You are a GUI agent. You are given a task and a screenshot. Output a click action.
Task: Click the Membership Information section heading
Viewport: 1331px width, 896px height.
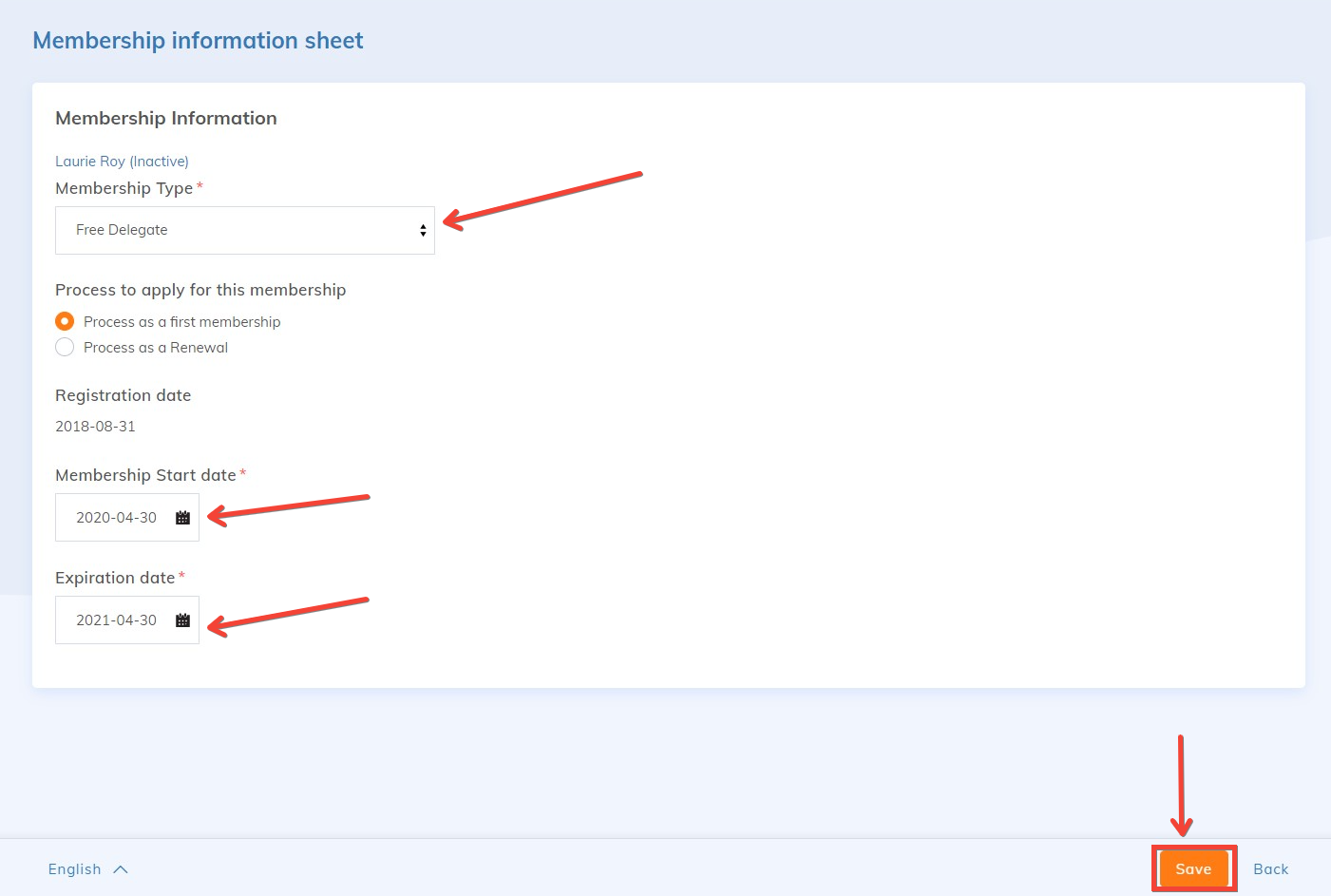click(x=166, y=119)
